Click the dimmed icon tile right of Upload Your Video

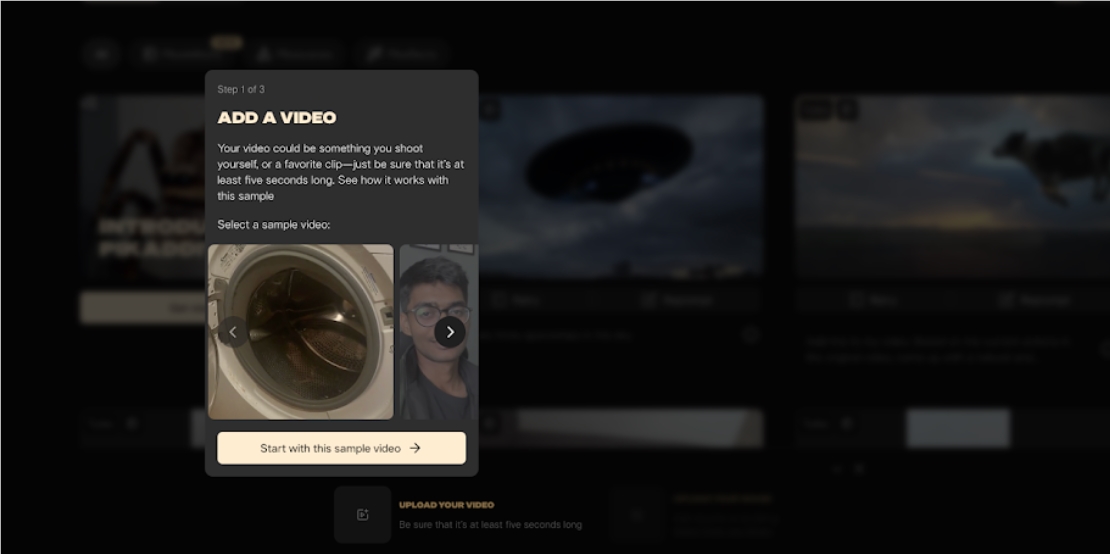(x=638, y=515)
